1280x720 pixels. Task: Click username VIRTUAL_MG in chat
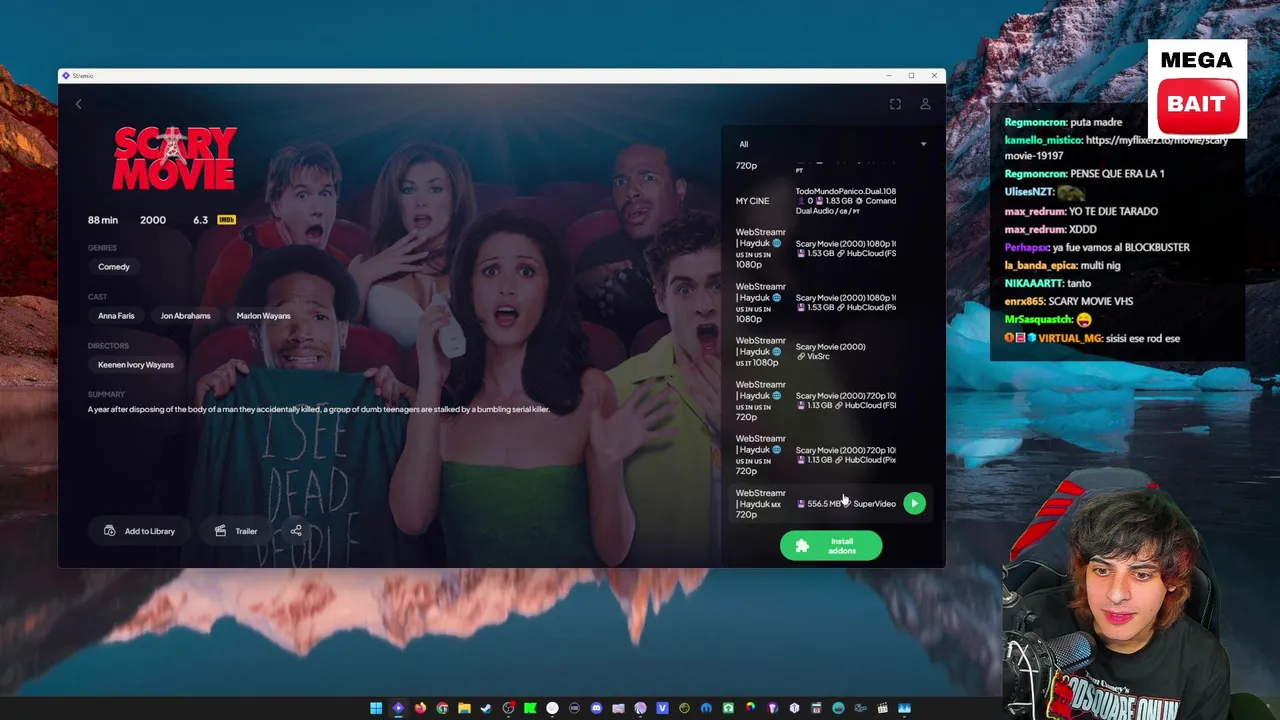[x=1070, y=338]
